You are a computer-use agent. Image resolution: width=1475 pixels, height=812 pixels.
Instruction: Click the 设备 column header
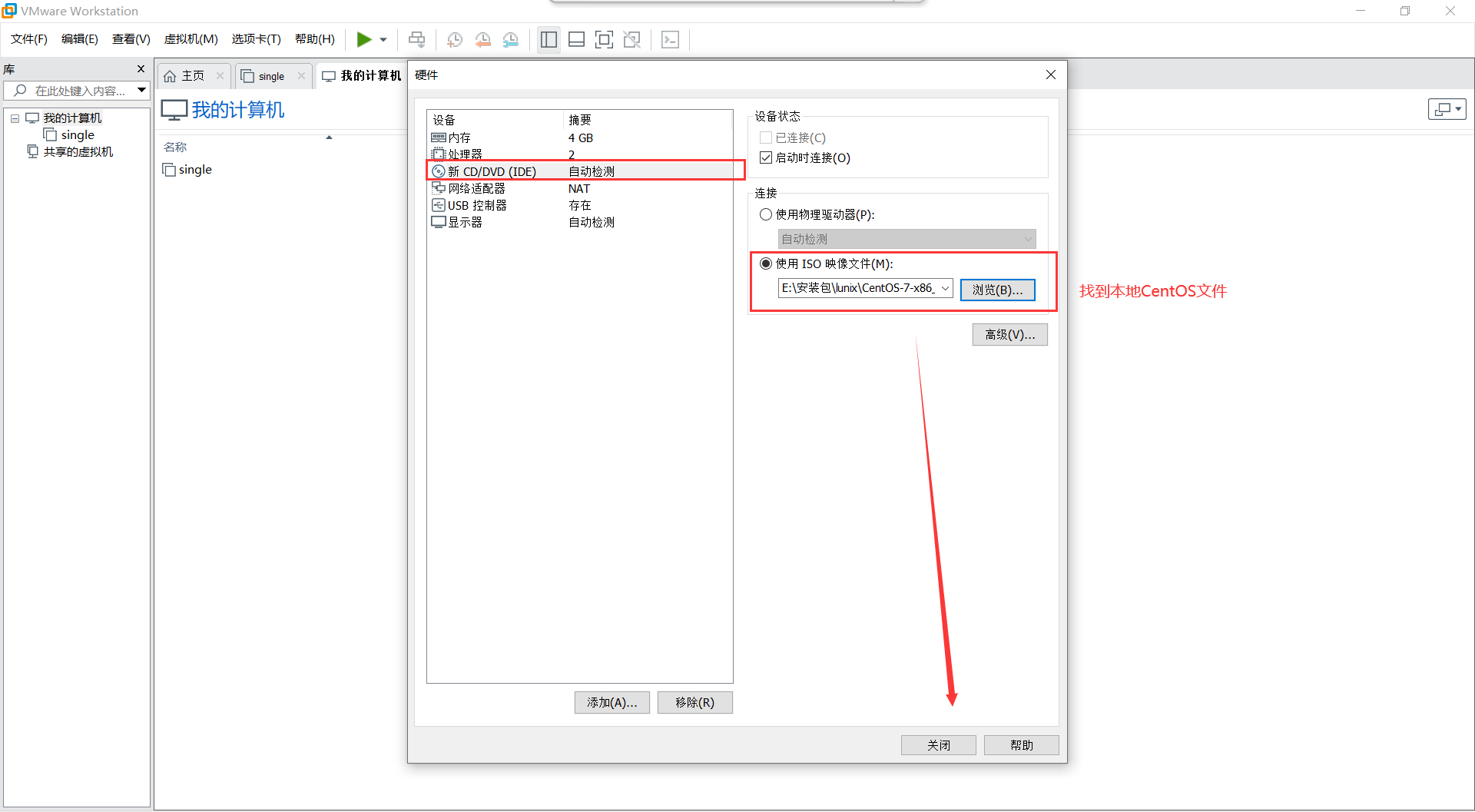point(444,120)
